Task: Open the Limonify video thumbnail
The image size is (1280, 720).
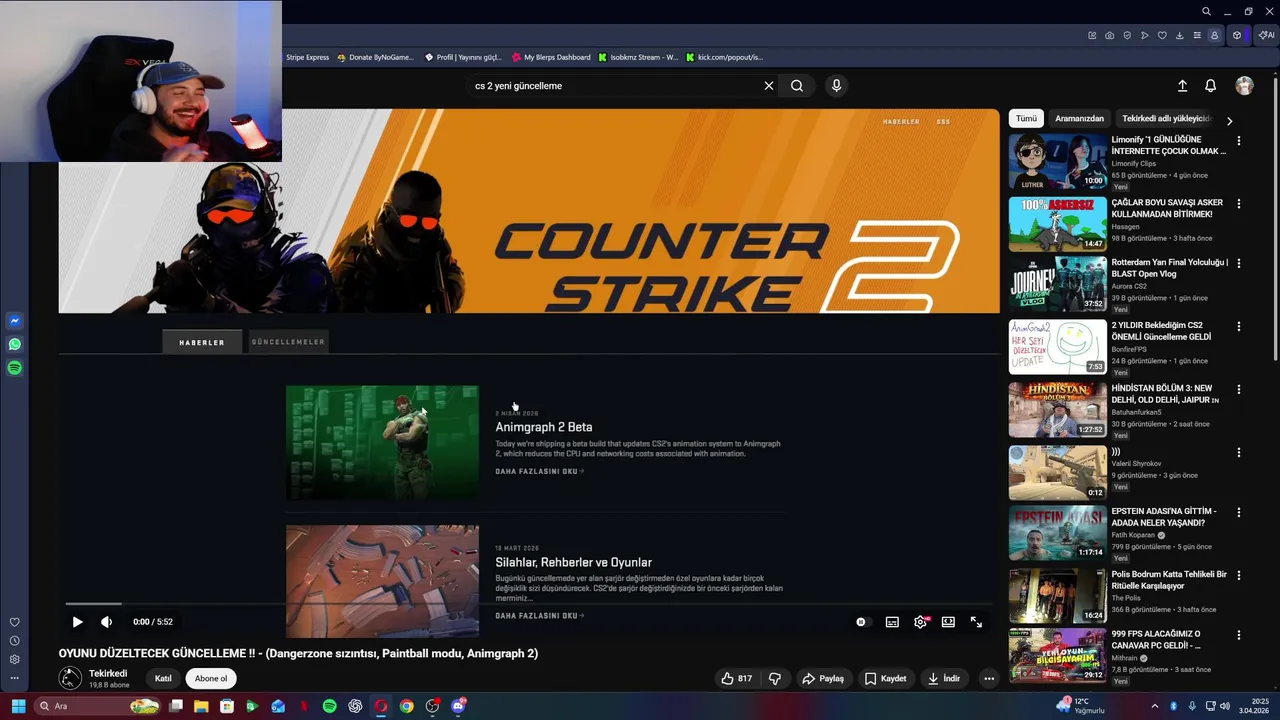Action: coord(1057,162)
